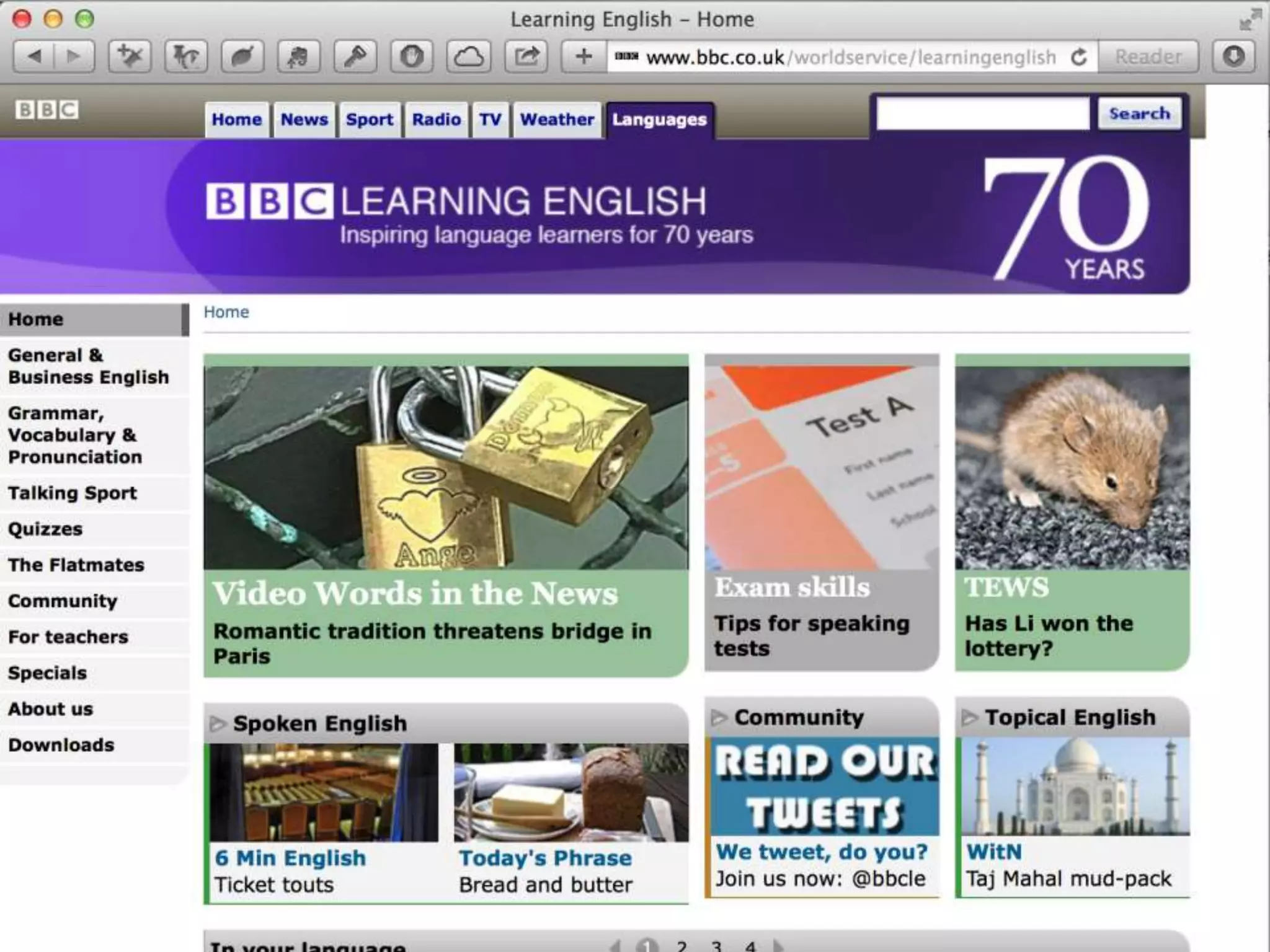
Task: Switch to the News tab
Action: (x=304, y=119)
